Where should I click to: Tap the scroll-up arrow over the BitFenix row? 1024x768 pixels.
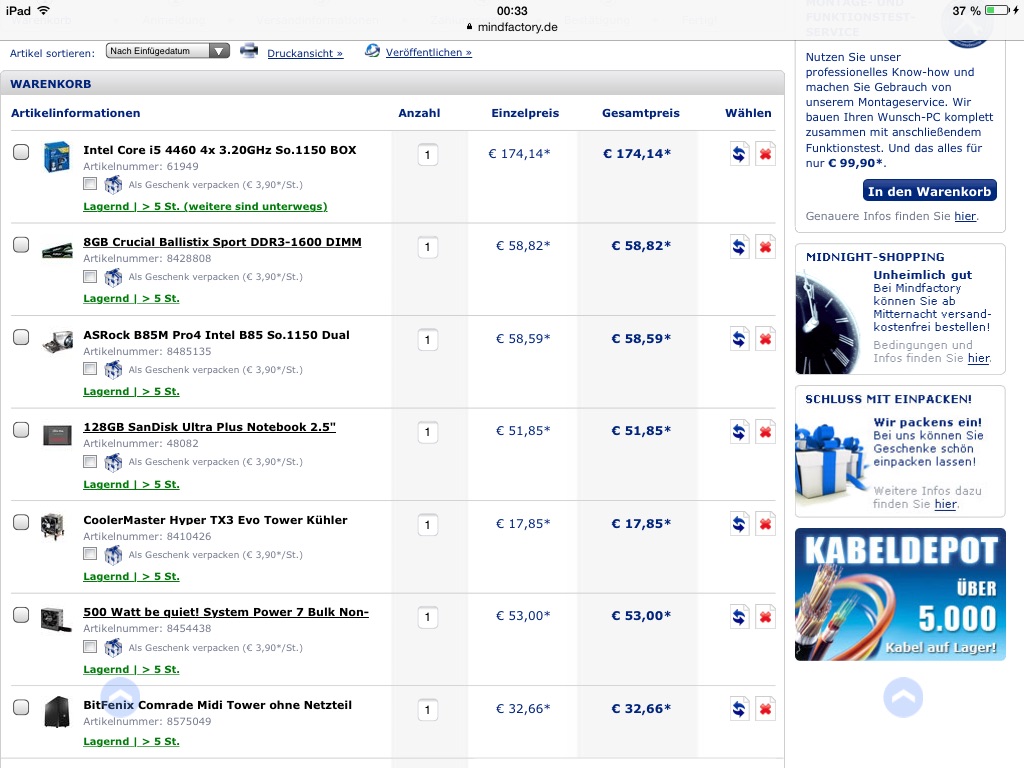click(x=120, y=696)
